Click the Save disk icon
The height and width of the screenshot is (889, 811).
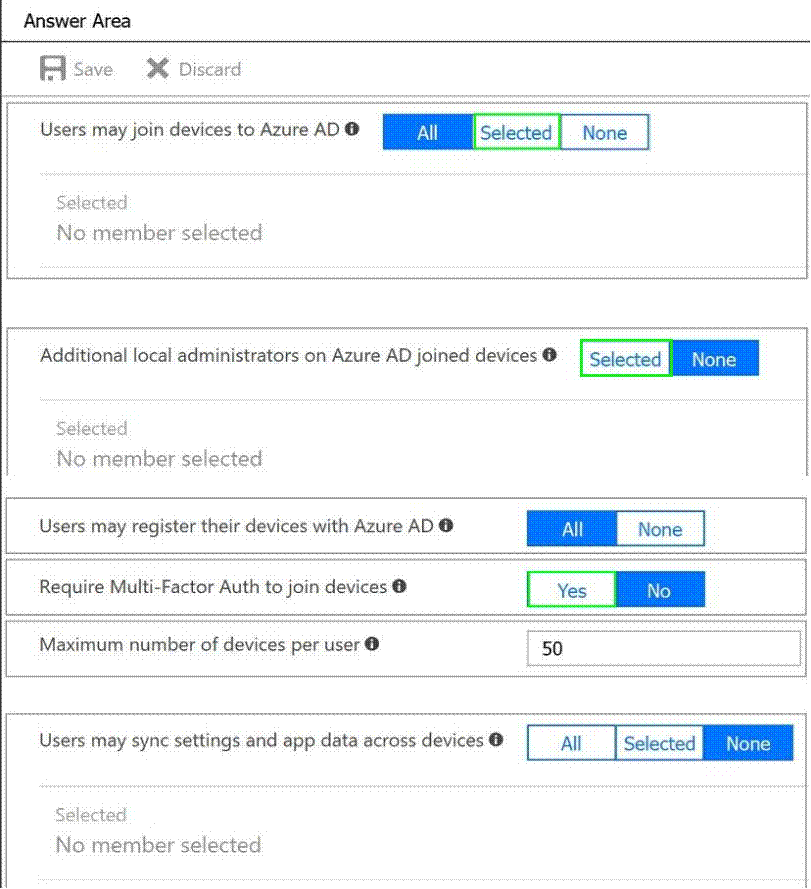pos(52,69)
